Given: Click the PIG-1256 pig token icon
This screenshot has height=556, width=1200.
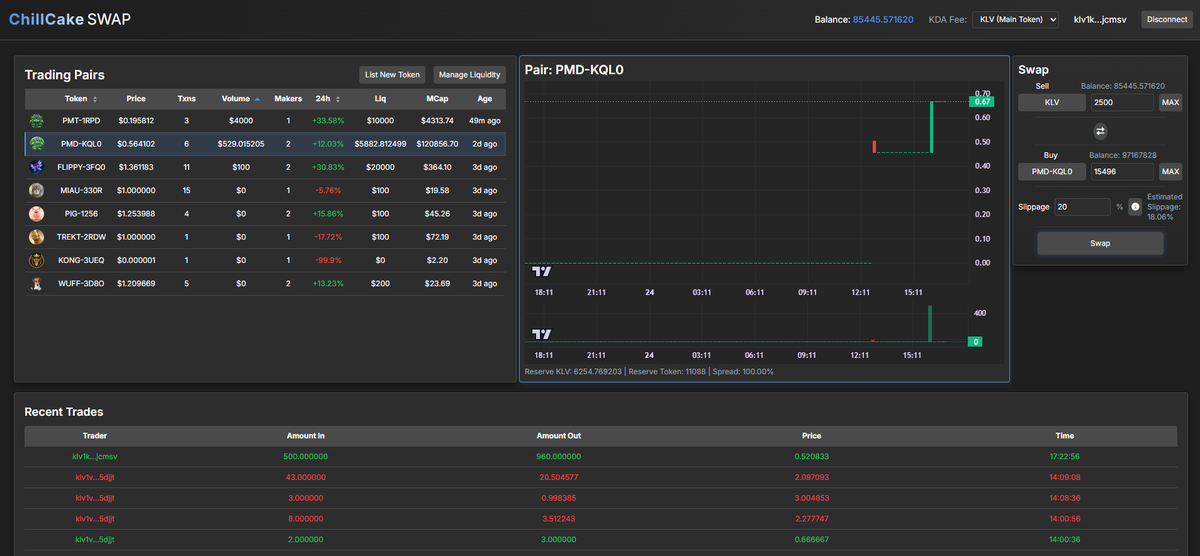Looking at the screenshot, I should 36,214.
